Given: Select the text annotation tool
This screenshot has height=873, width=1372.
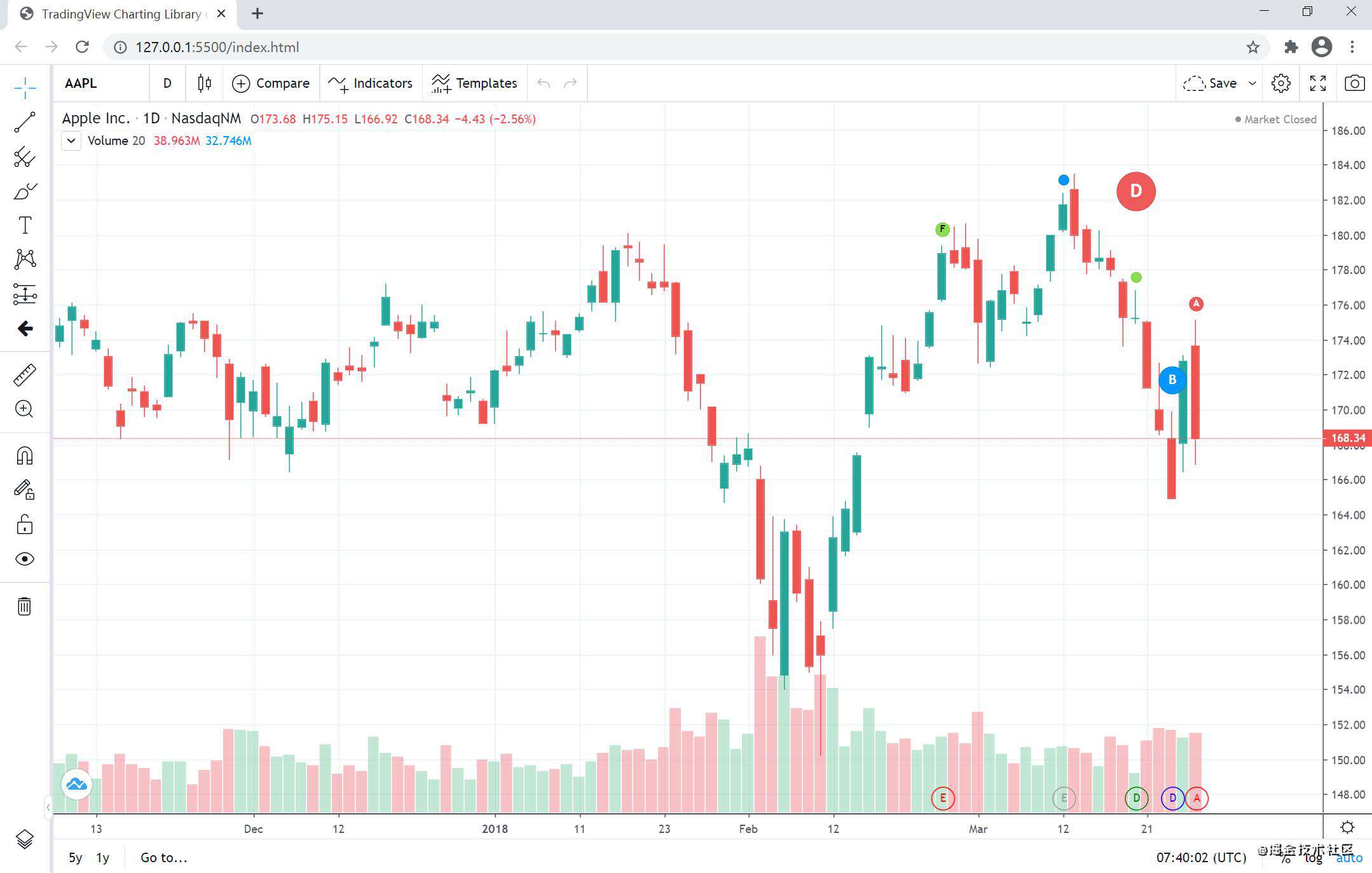Looking at the screenshot, I should 25,225.
